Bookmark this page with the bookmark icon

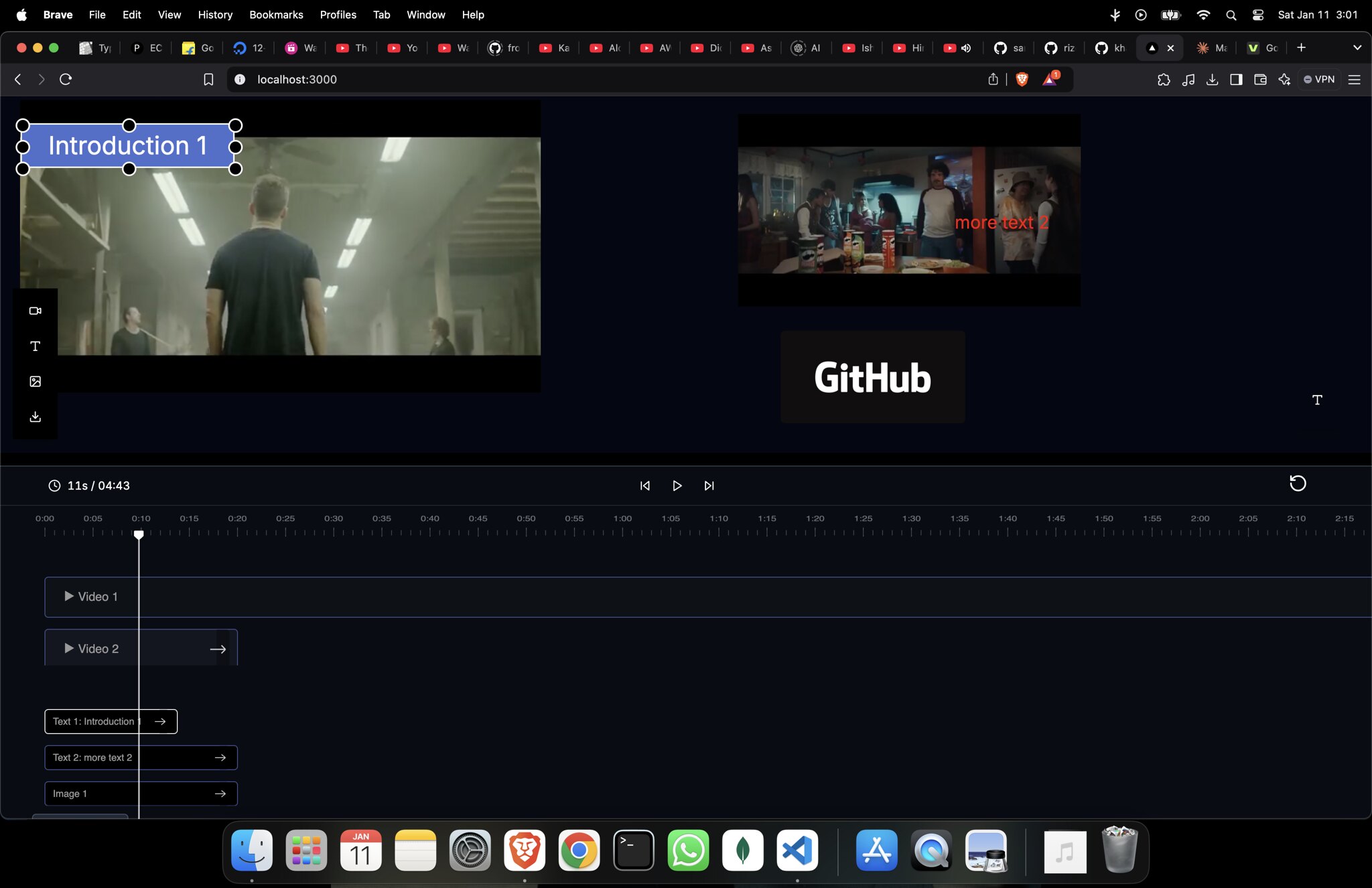click(208, 79)
